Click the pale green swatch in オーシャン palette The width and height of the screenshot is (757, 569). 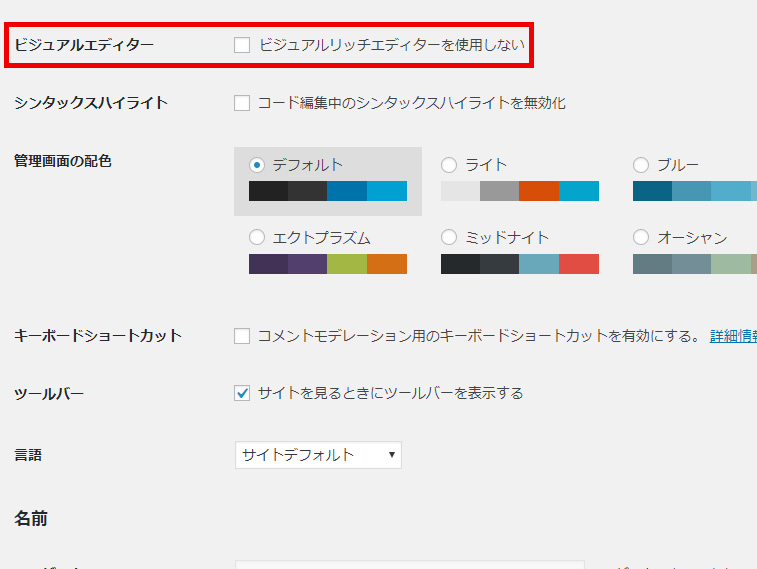tap(730, 264)
